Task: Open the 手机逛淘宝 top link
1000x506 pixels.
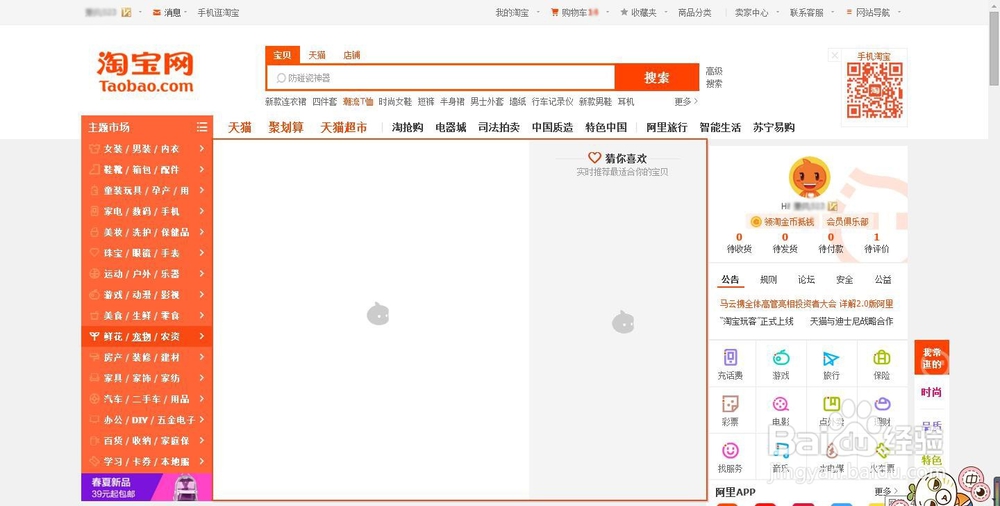Action: [x=218, y=12]
